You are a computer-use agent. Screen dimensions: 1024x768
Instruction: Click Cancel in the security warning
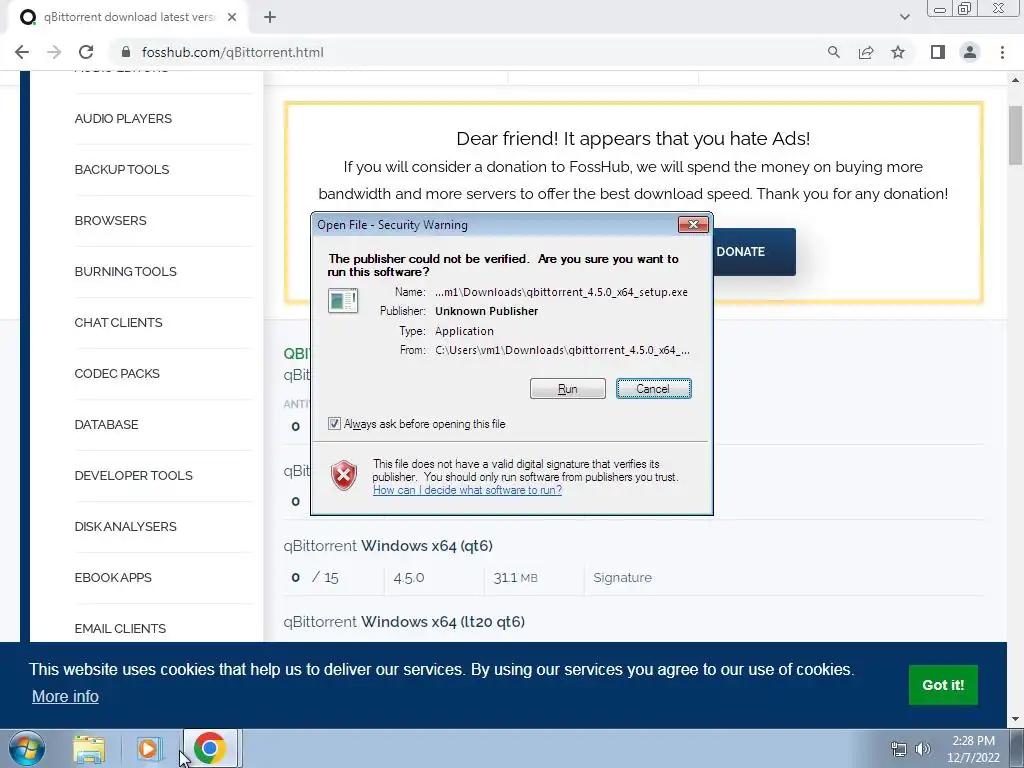tap(654, 389)
